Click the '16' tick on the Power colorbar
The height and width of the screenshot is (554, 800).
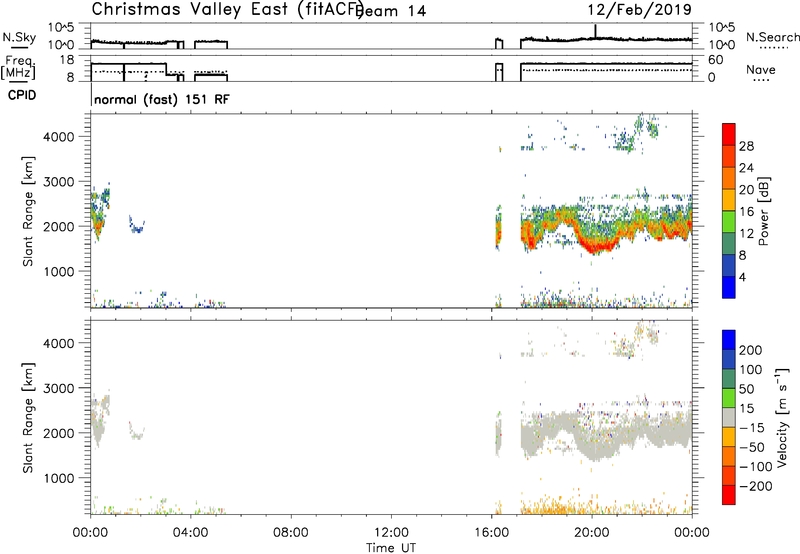pyautogui.click(x=746, y=212)
